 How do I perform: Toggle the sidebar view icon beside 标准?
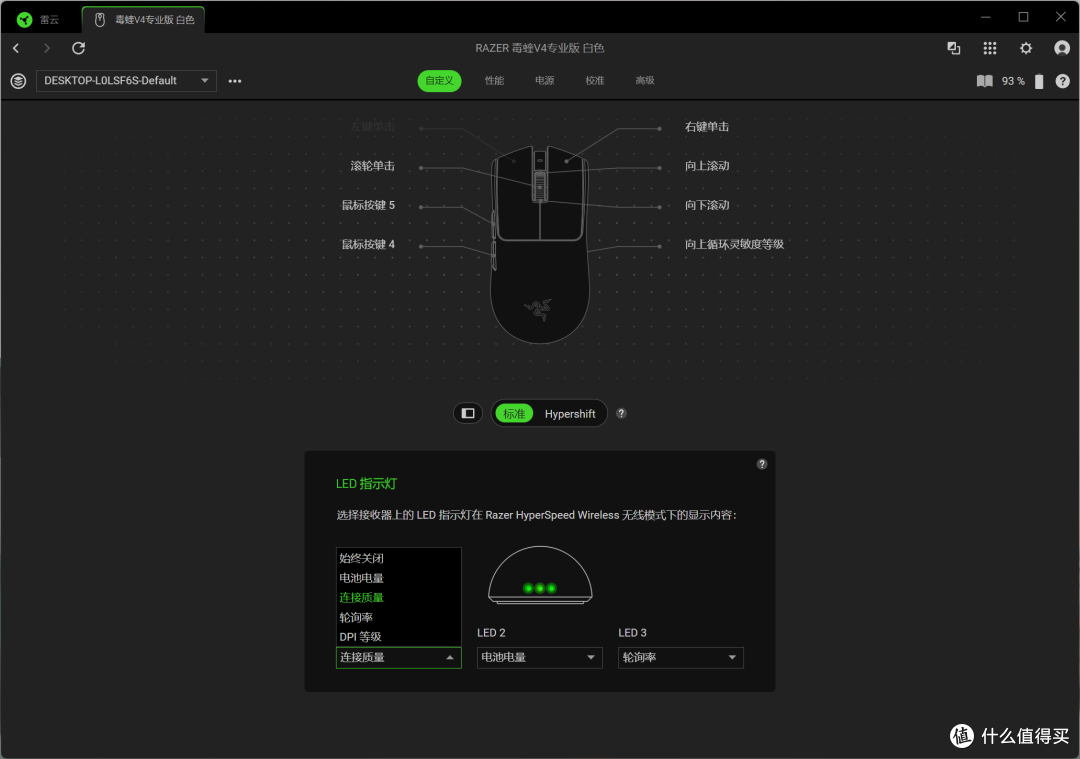[468, 413]
